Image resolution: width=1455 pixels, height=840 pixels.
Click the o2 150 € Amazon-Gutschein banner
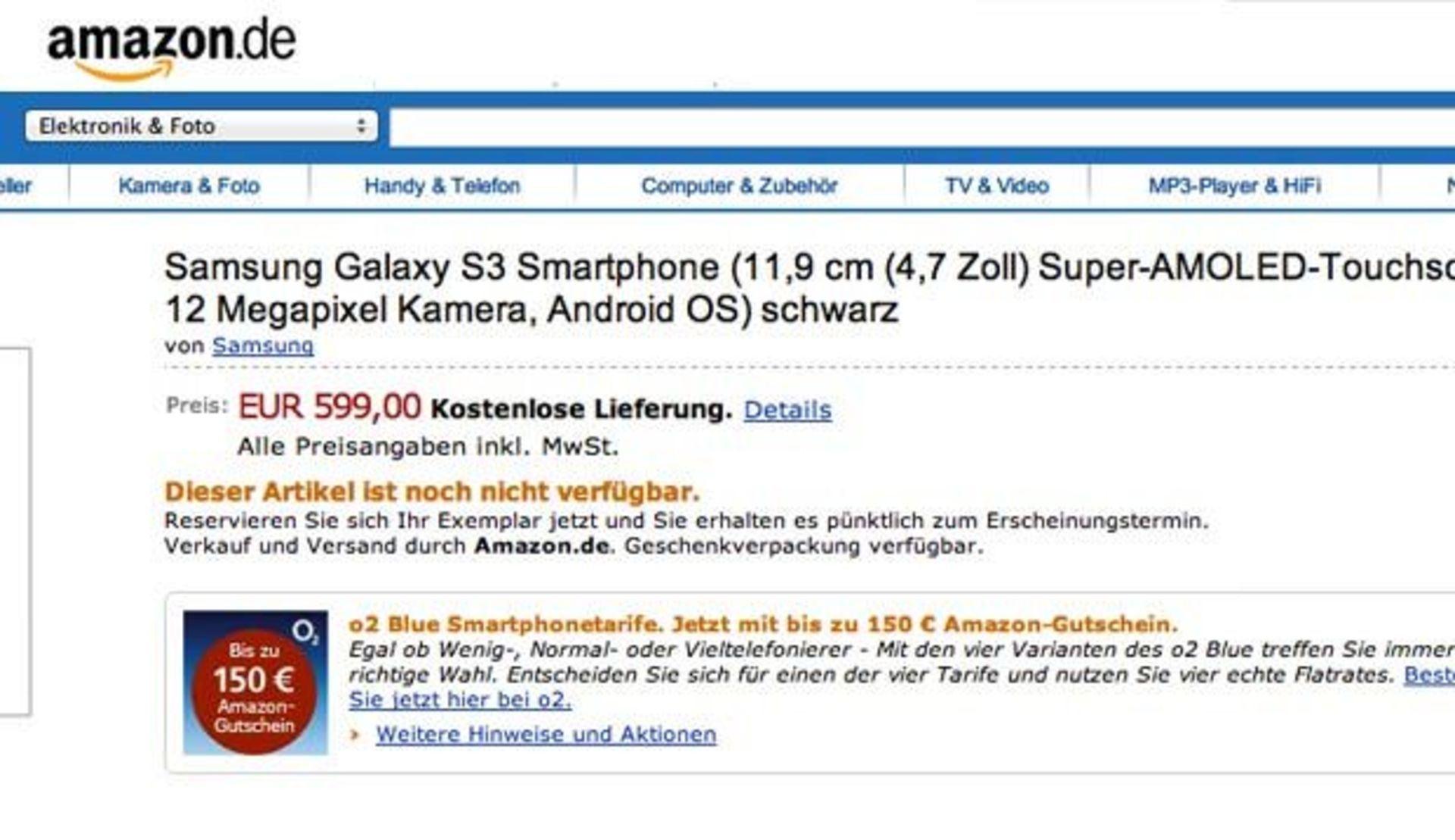[255, 682]
